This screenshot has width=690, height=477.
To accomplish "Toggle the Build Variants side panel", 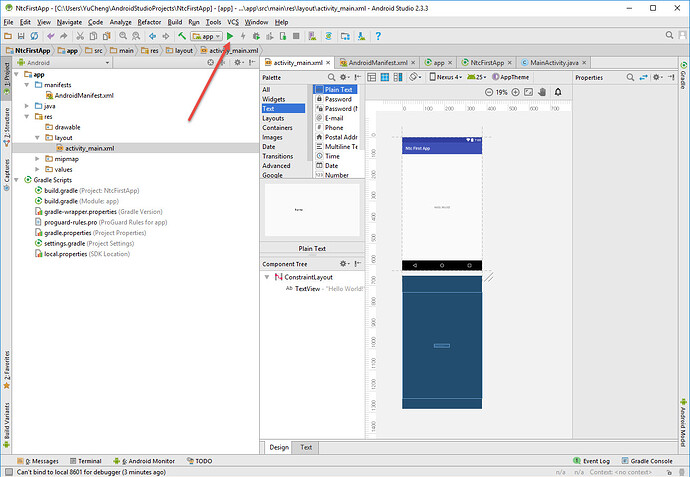I will [x=7, y=425].
